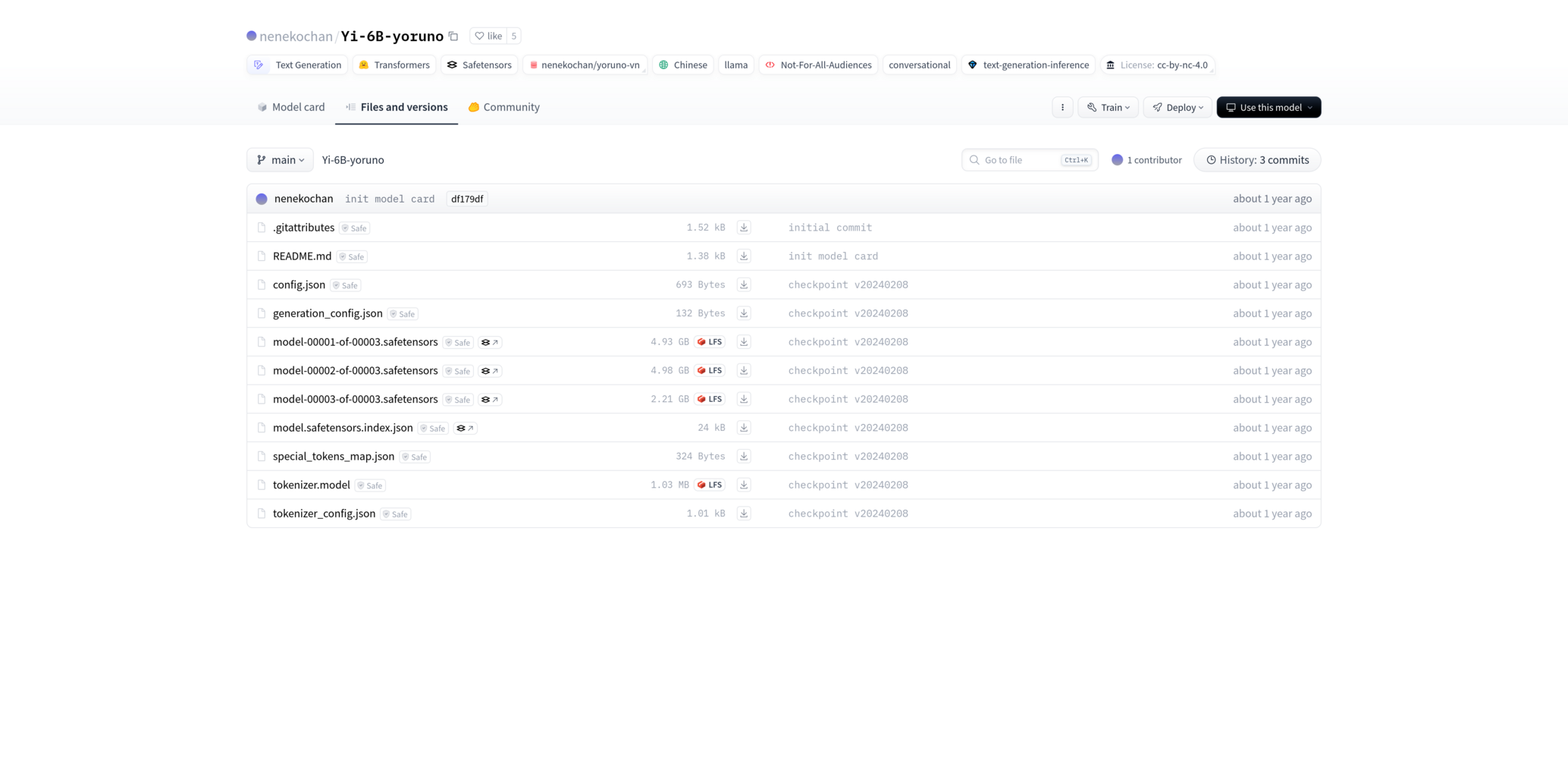This screenshot has height=760, width=1568.
Task: Open safetensors viewer for model-00002-of-00003
Action: pos(490,371)
